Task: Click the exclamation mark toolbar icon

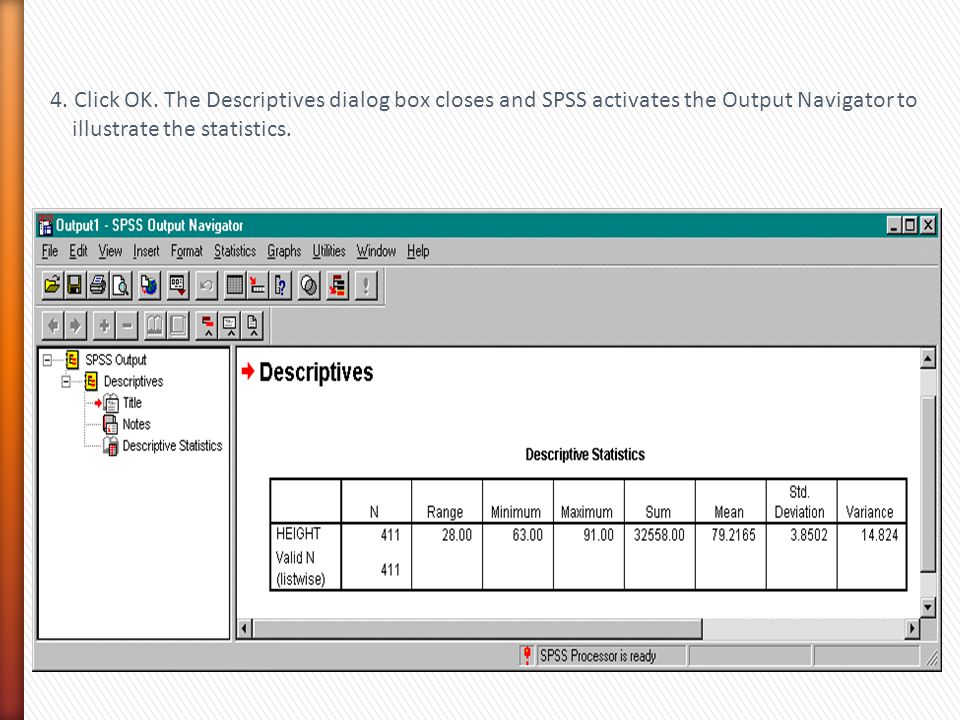Action: coord(366,285)
